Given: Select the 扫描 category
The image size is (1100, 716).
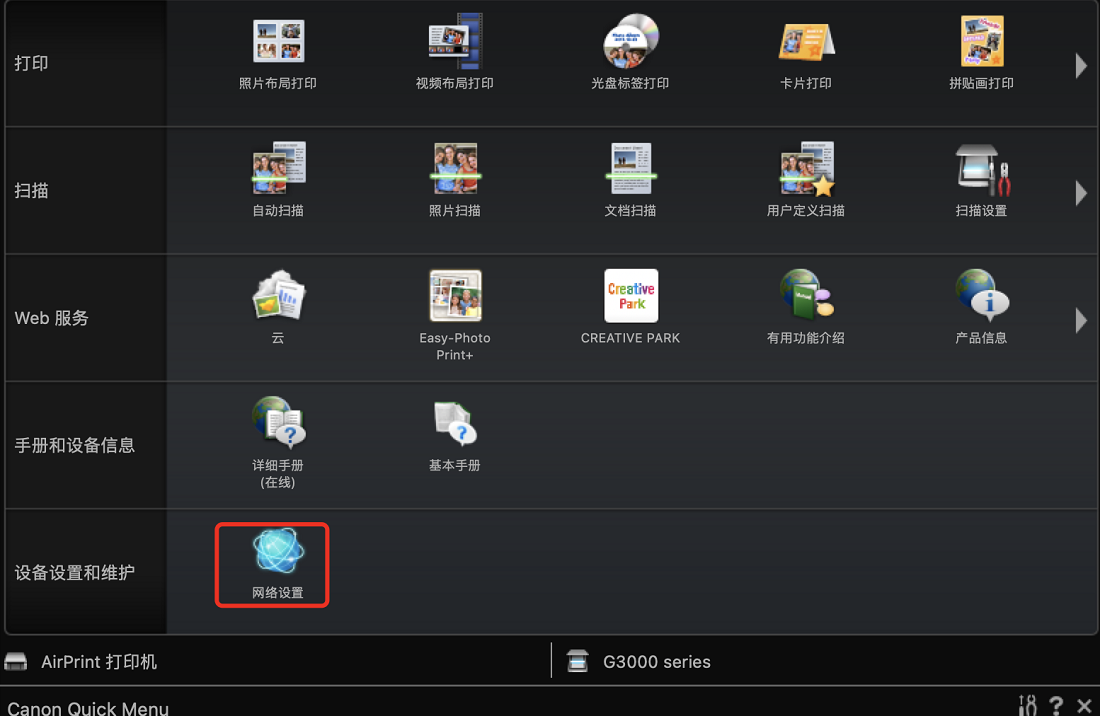Looking at the screenshot, I should (x=86, y=191).
